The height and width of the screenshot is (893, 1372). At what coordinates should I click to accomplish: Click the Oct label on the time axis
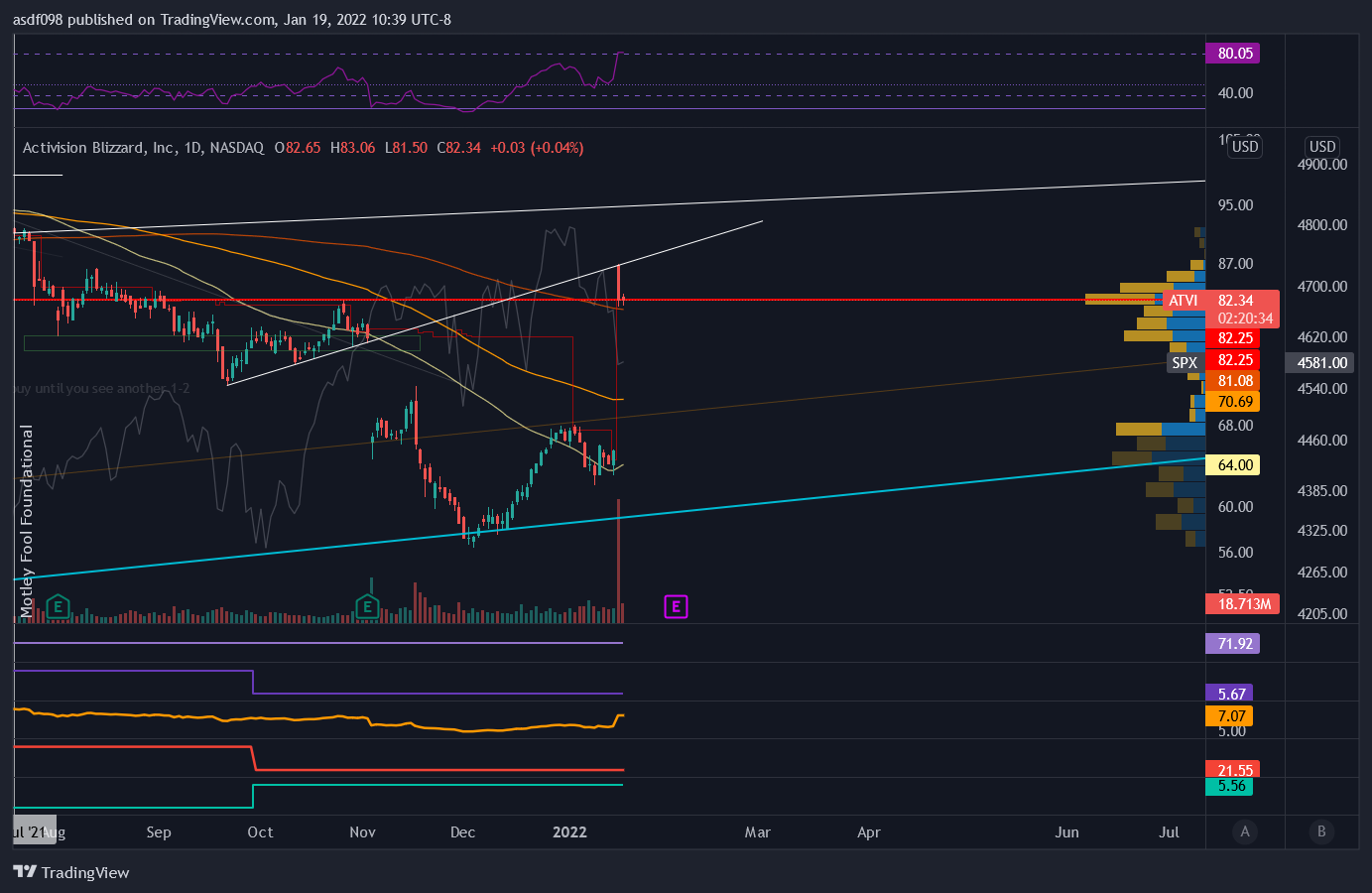(260, 831)
